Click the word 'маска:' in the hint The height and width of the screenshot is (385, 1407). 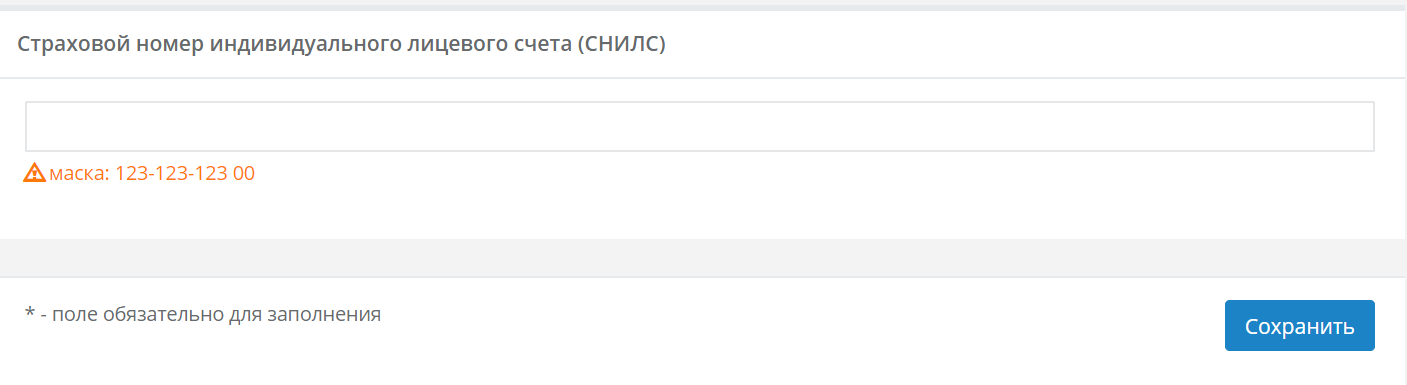79,174
